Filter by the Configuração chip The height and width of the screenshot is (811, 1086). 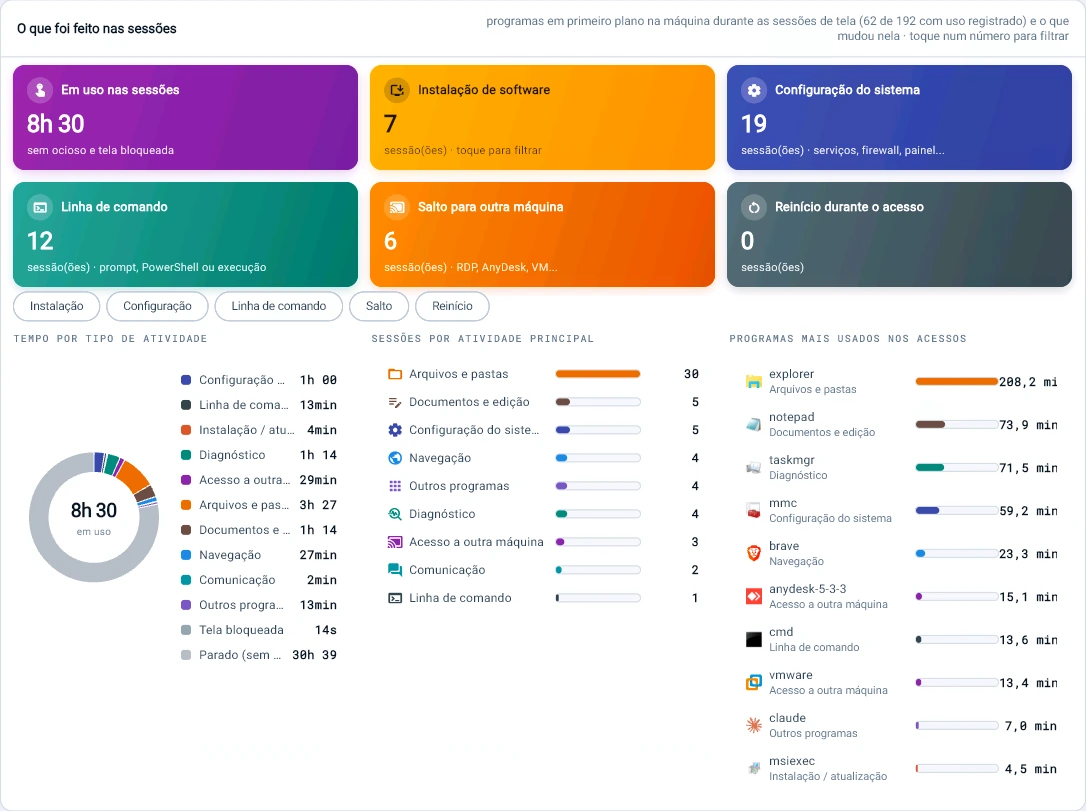coord(157,306)
